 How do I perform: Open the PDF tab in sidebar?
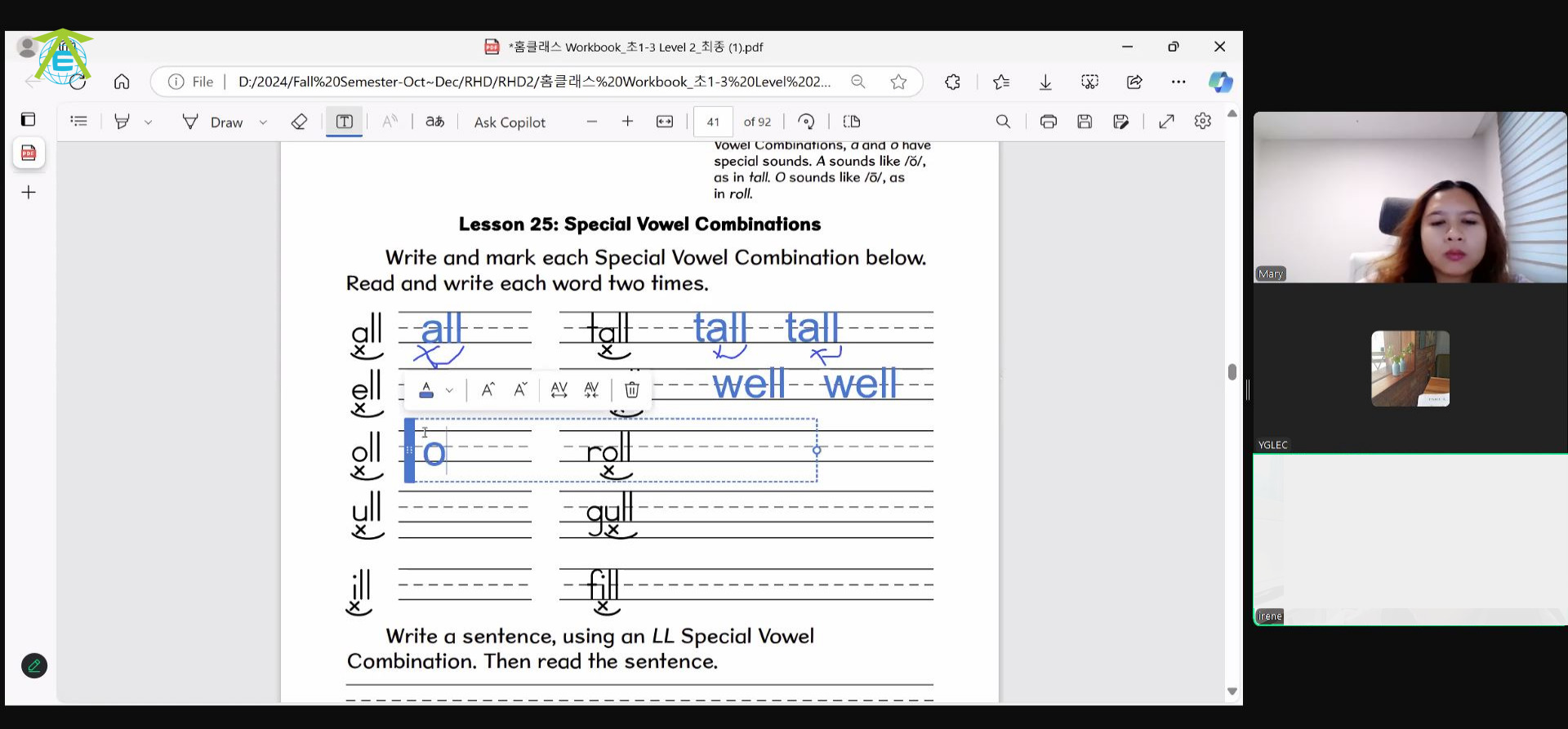[x=29, y=153]
